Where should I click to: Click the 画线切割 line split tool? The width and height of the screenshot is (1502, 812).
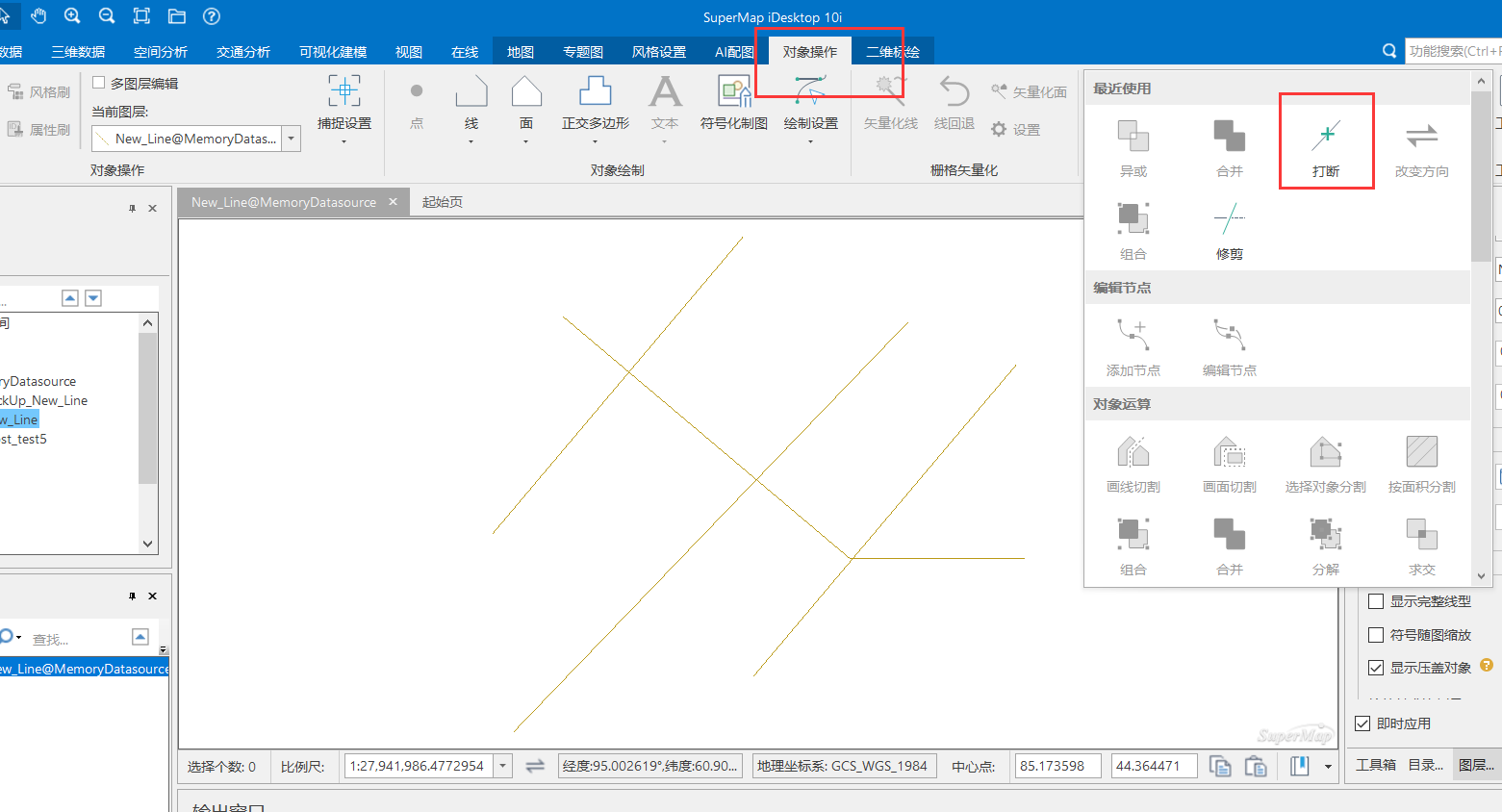[1133, 464]
